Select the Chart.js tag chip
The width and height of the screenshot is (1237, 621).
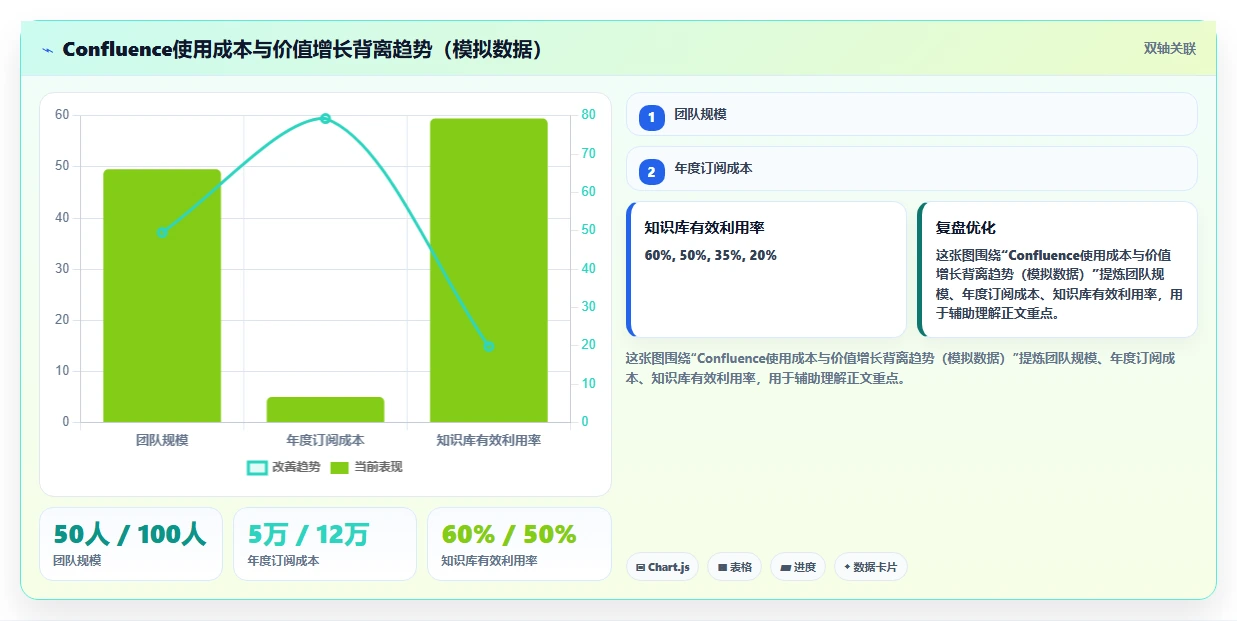click(x=662, y=567)
